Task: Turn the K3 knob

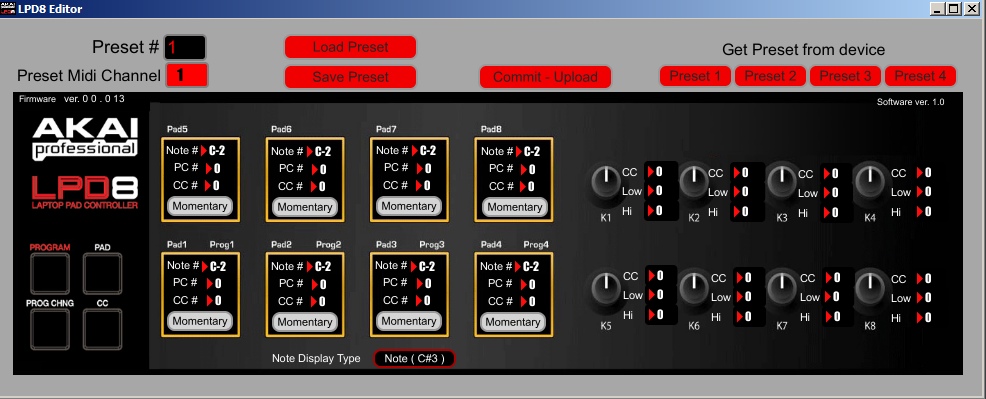Action: [782, 182]
